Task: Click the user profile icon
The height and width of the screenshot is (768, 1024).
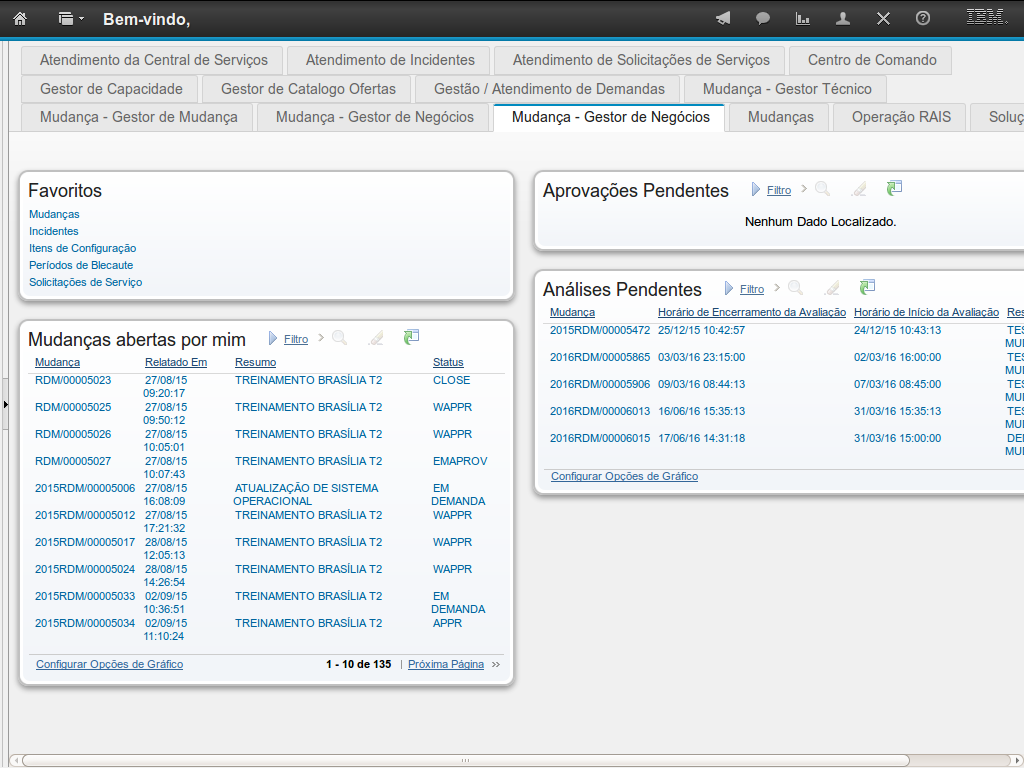Action: pos(843,18)
